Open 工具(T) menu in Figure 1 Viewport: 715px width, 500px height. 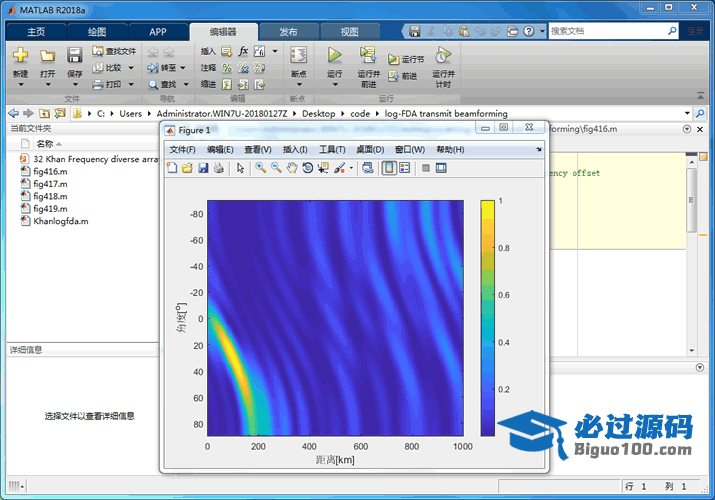[x=332, y=149]
